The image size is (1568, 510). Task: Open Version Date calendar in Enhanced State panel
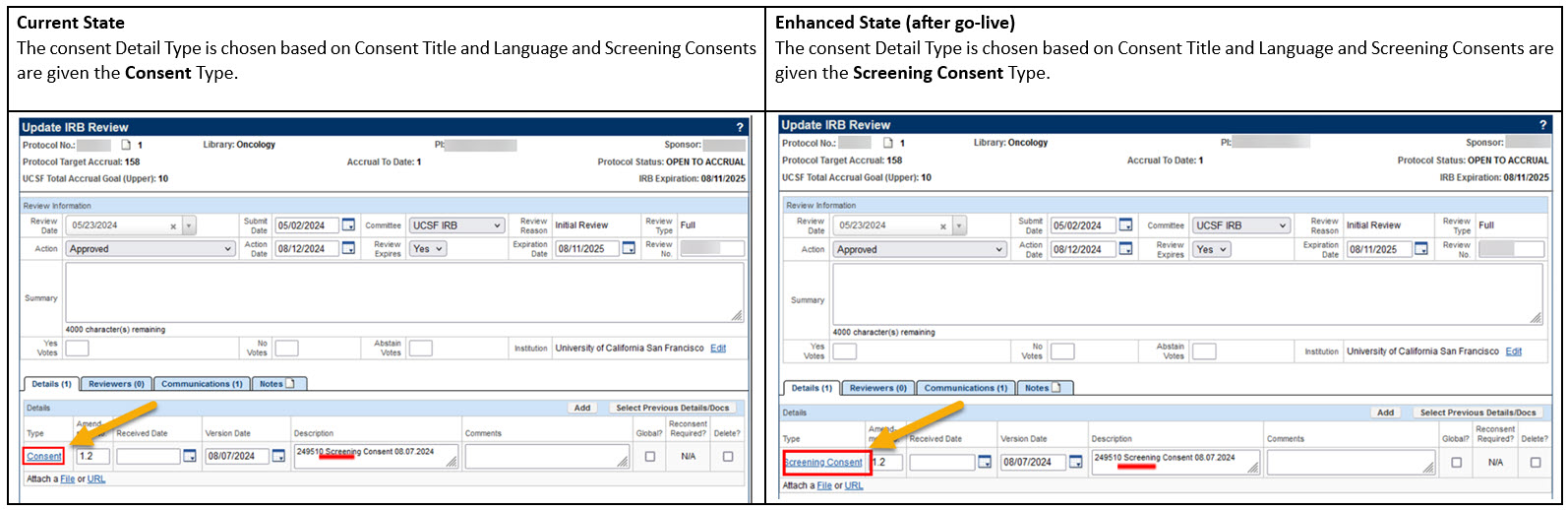(x=1075, y=462)
